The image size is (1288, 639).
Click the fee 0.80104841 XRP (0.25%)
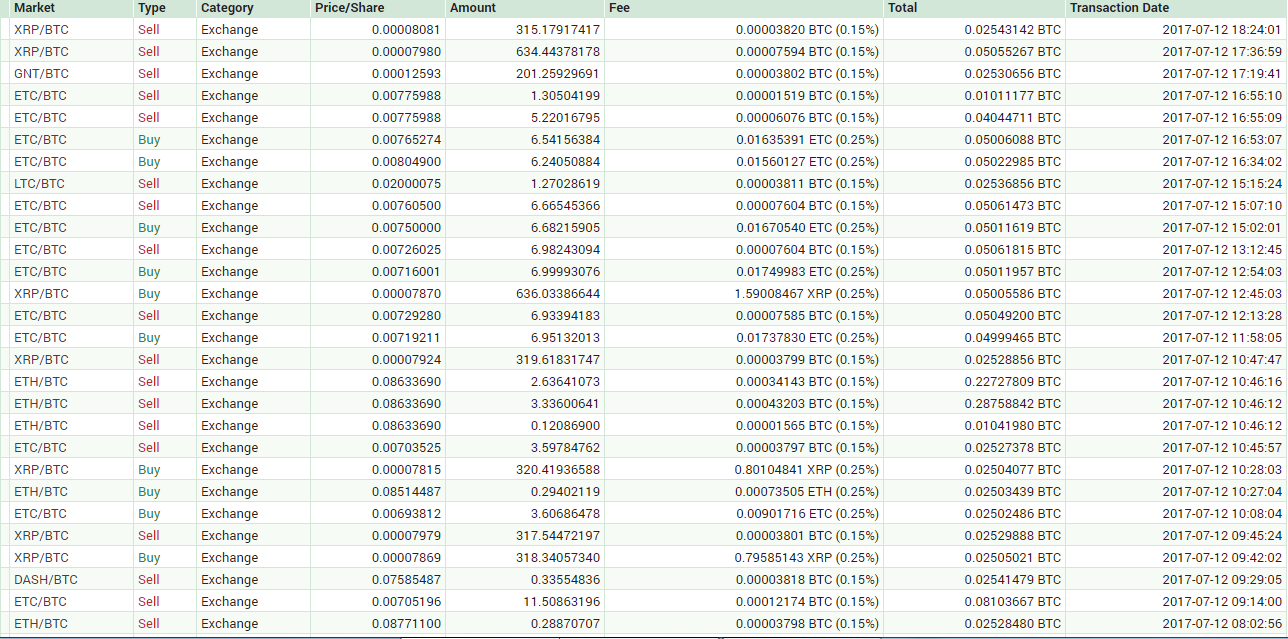tap(807, 470)
